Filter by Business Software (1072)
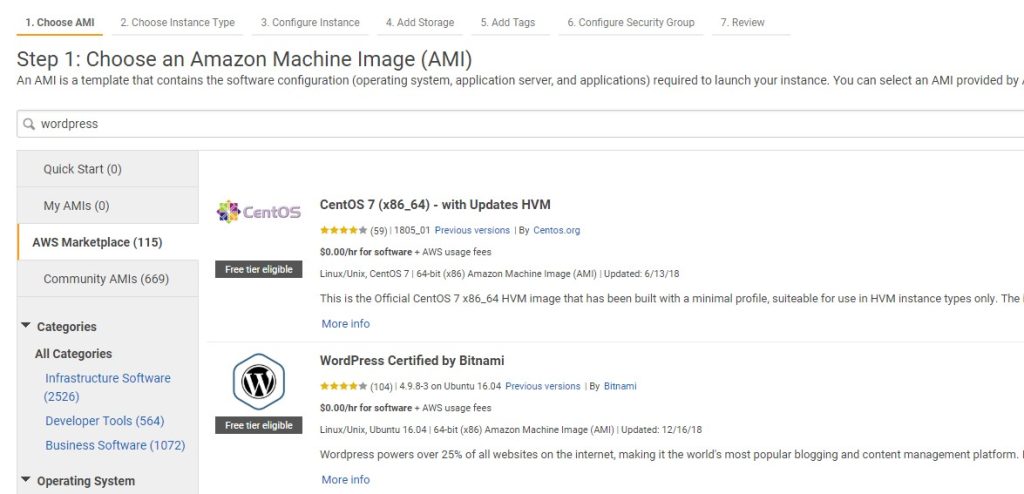Image resolution: width=1024 pixels, height=494 pixels. (115, 445)
